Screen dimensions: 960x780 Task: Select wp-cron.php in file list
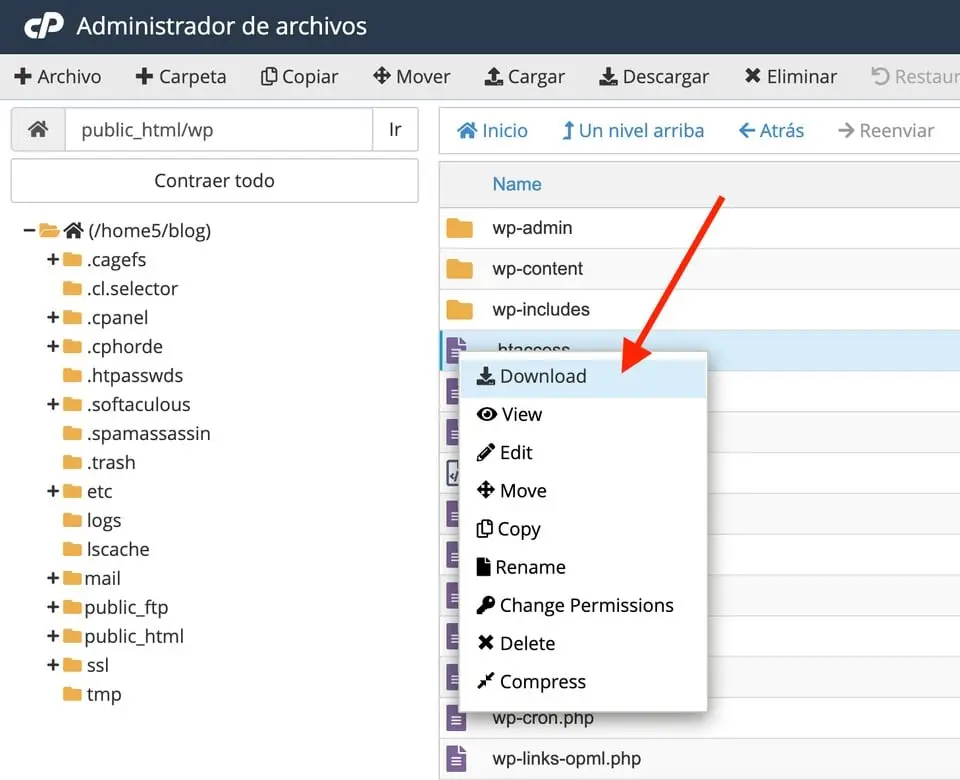pyautogui.click(x=543, y=718)
